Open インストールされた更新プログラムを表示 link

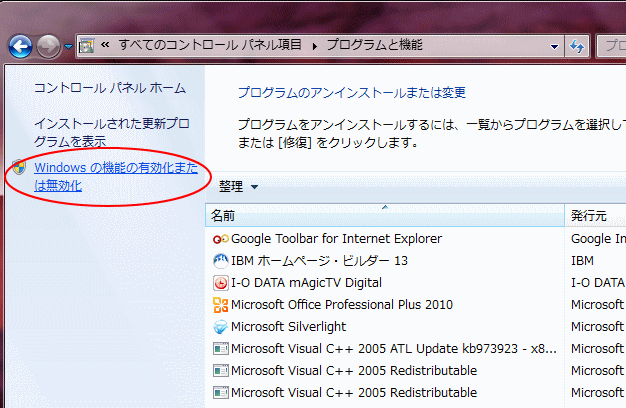[111, 133]
